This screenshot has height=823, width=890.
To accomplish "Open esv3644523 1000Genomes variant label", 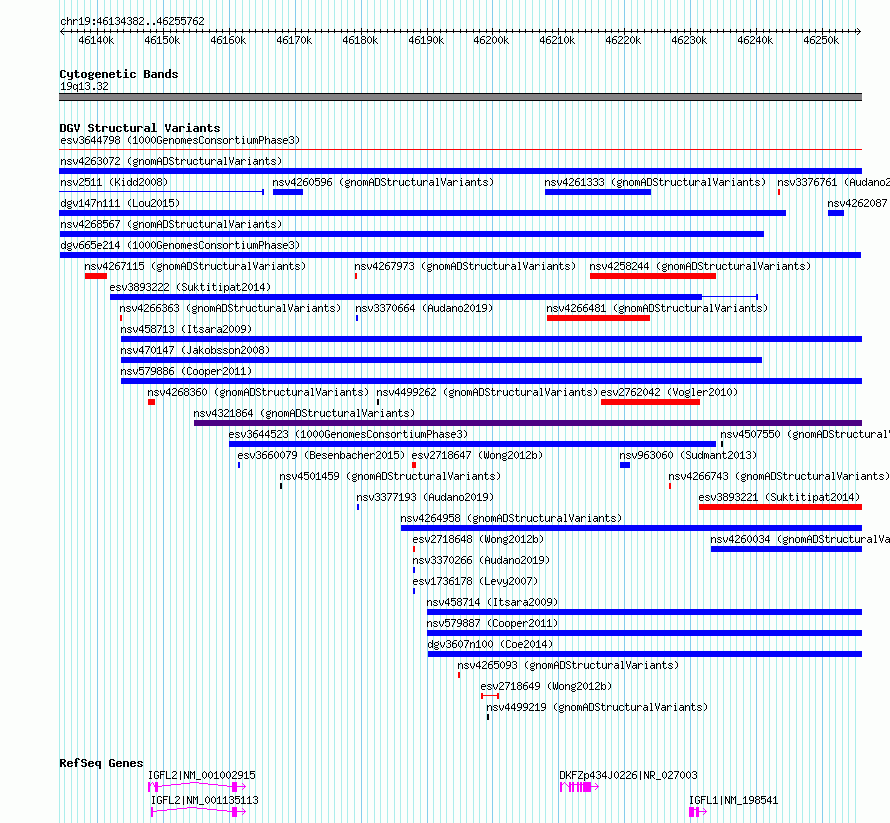I will point(349,434).
